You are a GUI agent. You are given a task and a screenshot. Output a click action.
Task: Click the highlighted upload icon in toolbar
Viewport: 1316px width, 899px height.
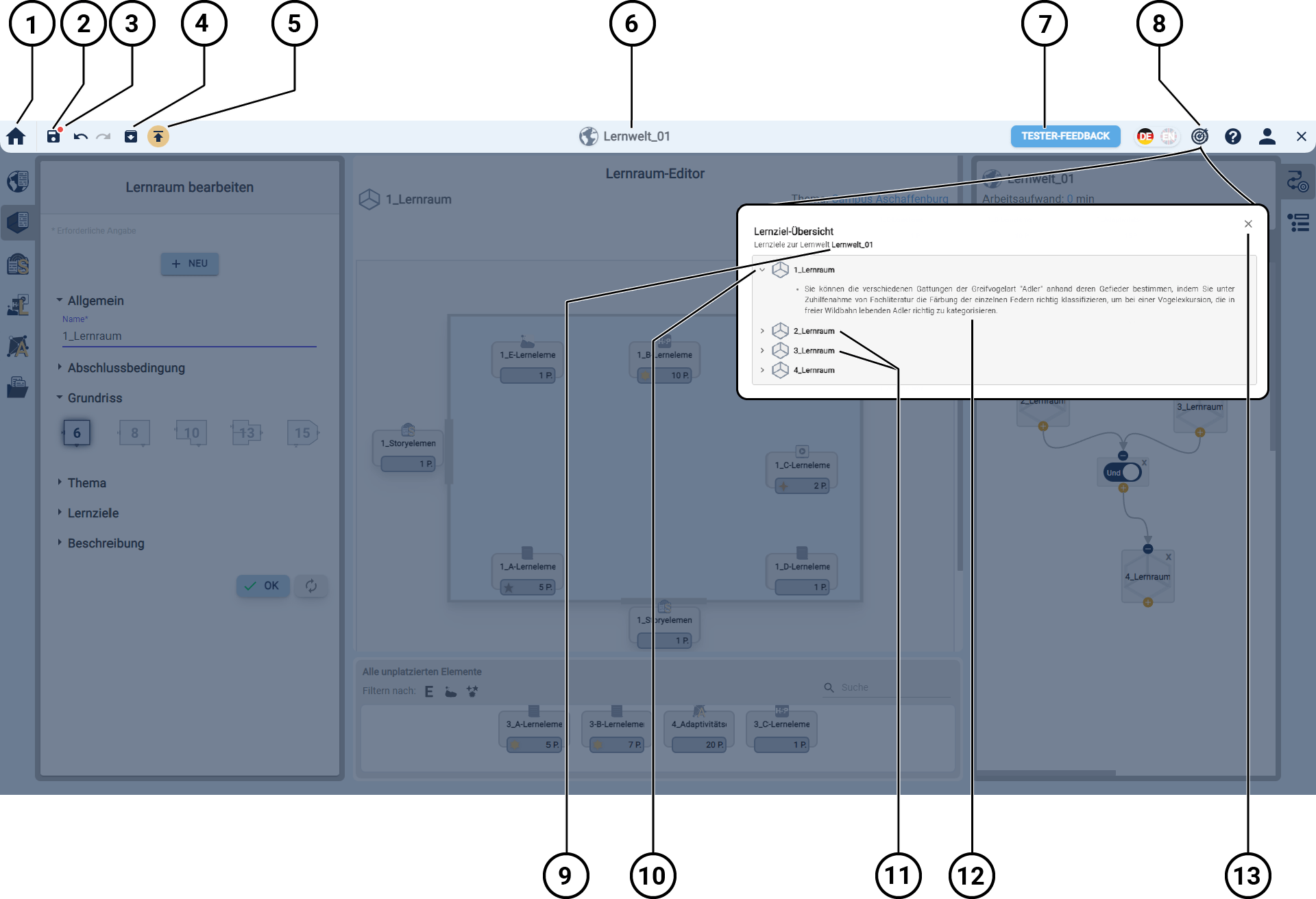(x=158, y=136)
